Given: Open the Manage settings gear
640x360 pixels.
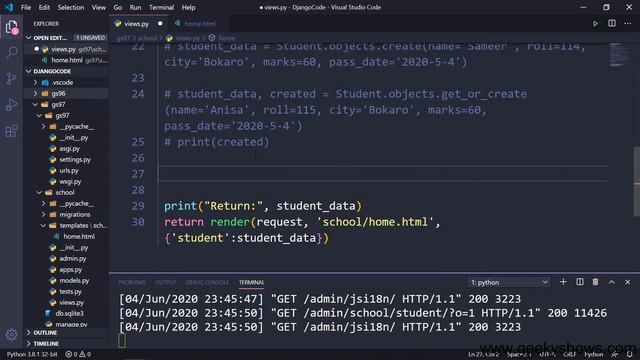Looking at the screenshot, I should 12,335.
